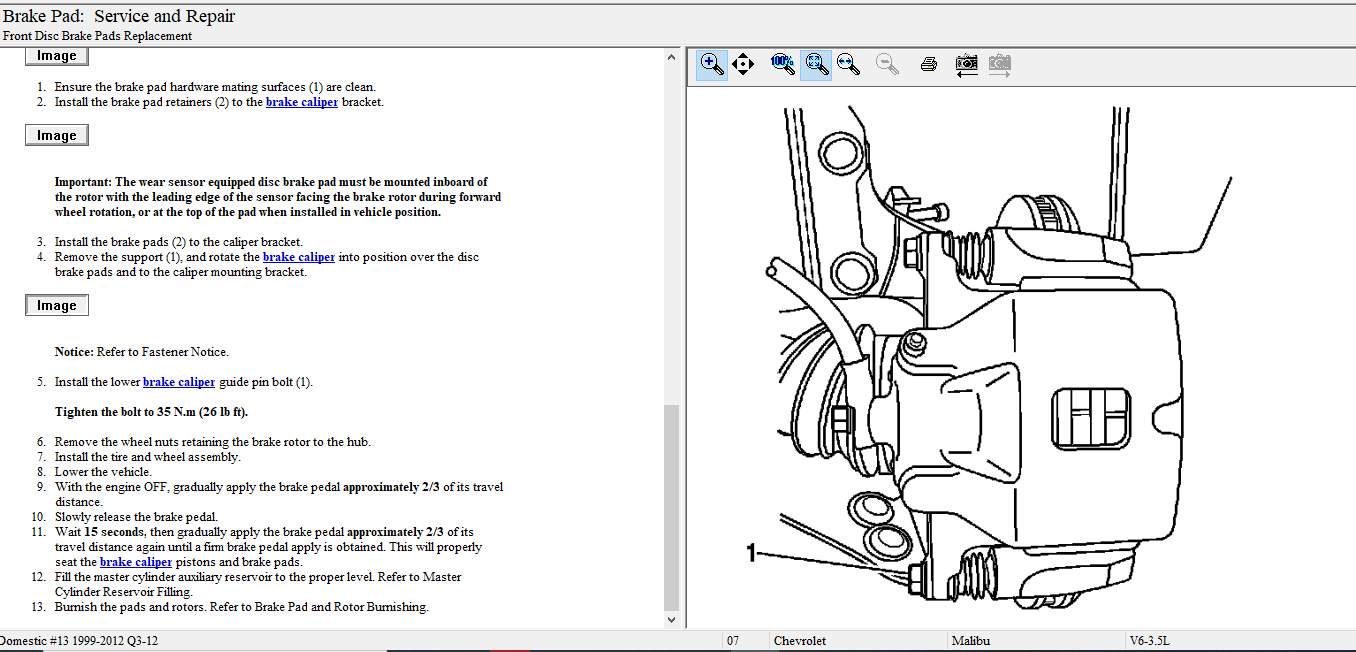
Task: Click the text pane scroll up arrow
Action: click(x=671, y=57)
